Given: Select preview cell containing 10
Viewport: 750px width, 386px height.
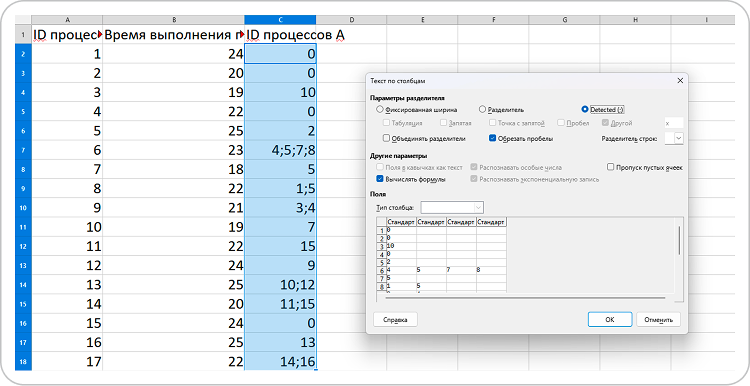Looking at the screenshot, I should click(x=401, y=246).
